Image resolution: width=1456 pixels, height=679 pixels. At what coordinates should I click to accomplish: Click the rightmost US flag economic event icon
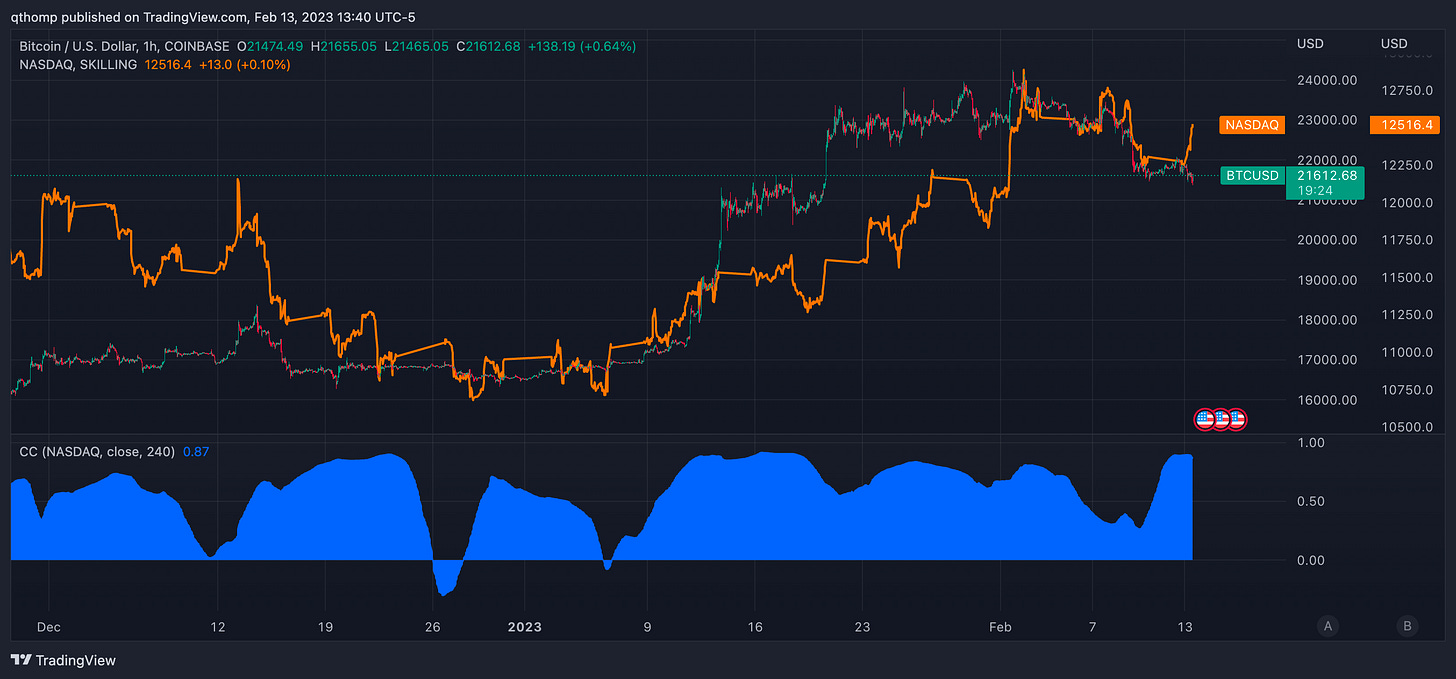(x=1237, y=419)
